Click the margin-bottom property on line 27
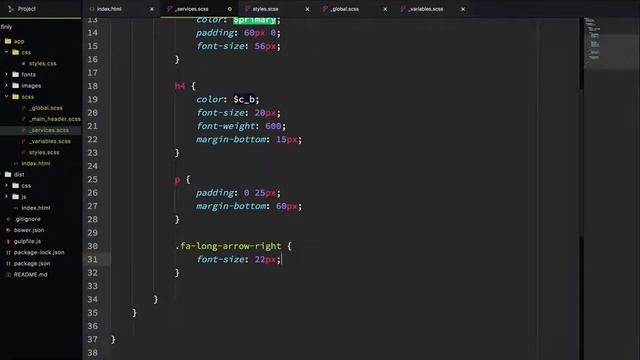The width and height of the screenshot is (640, 360). point(231,206)
